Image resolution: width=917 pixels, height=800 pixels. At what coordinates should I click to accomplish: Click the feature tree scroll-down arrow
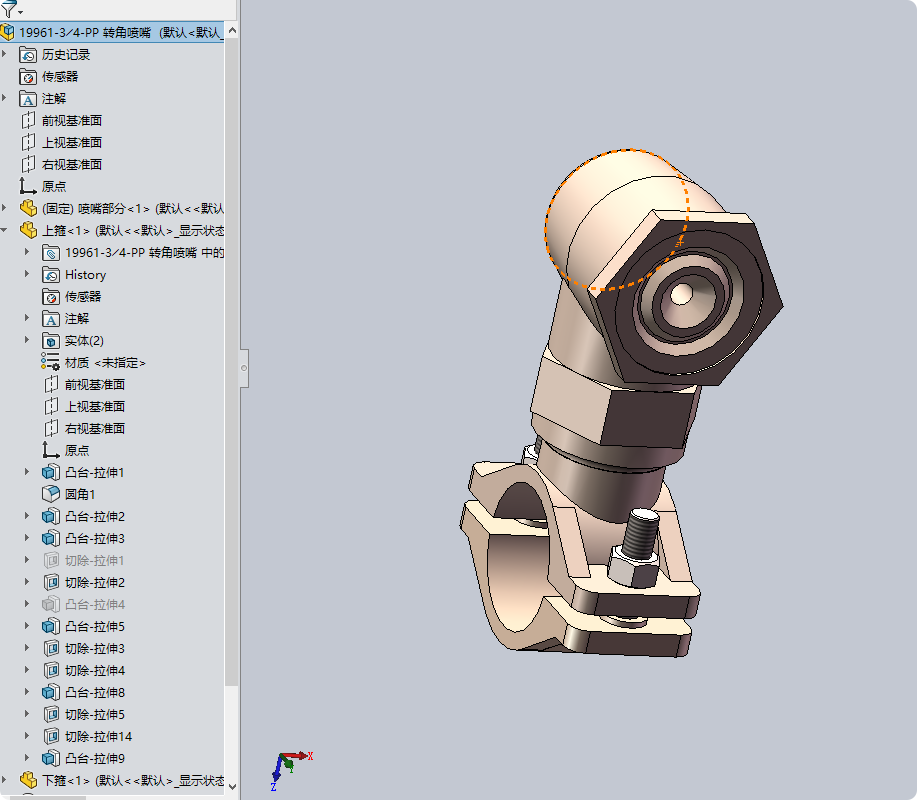[232, 787]
